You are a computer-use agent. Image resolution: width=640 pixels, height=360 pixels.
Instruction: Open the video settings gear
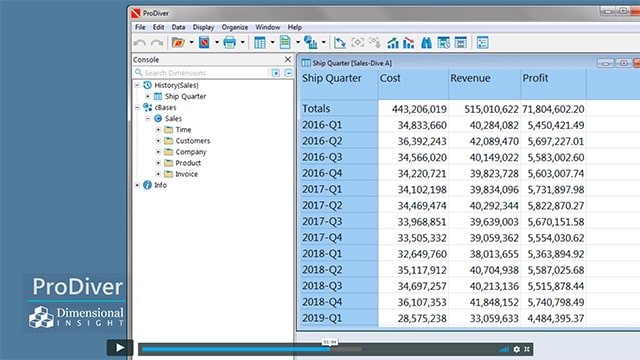[517, 349]
